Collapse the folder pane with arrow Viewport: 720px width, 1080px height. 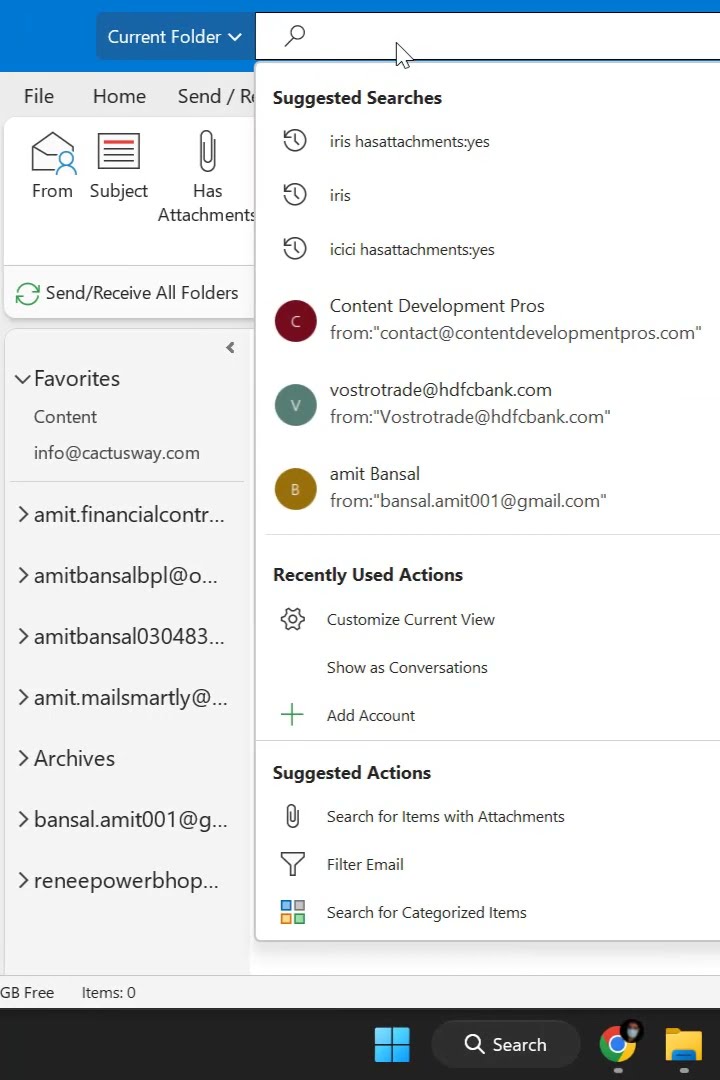(x=230, y=348)
